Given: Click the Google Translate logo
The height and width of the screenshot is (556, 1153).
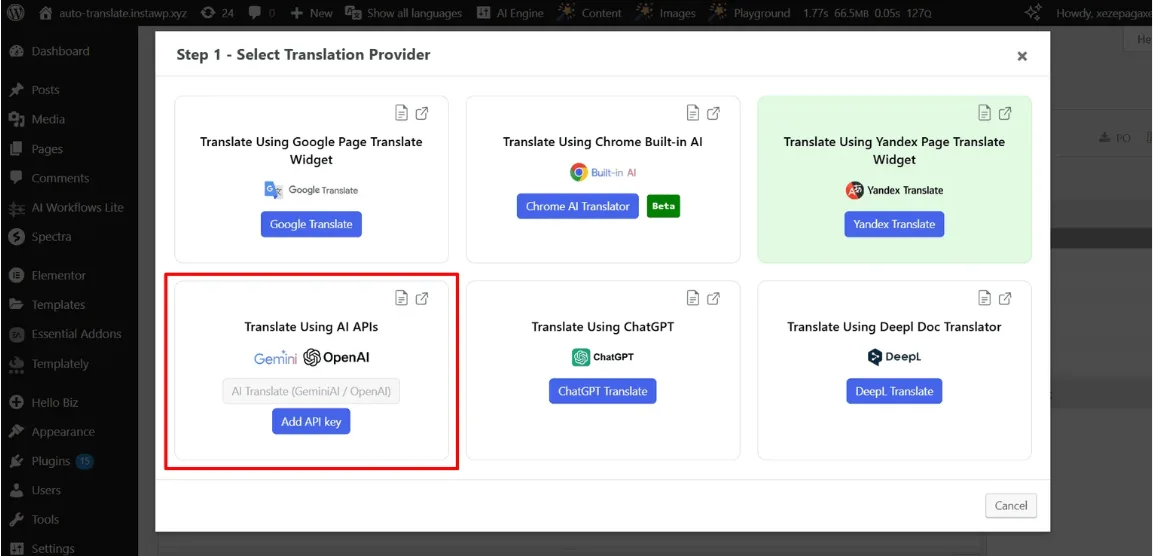Looking at the screenshot, I should (x=311, y=190).
